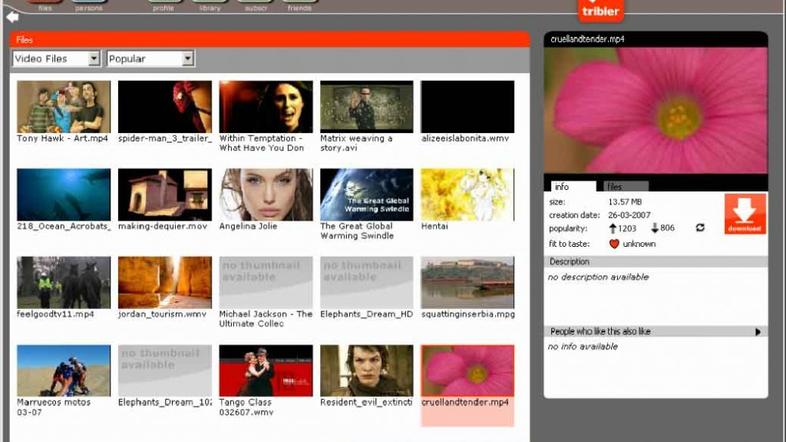The width and height of the screenshot is (786, 442).
Task: Click the red heart taste icon
Action: tap(615, 243)
